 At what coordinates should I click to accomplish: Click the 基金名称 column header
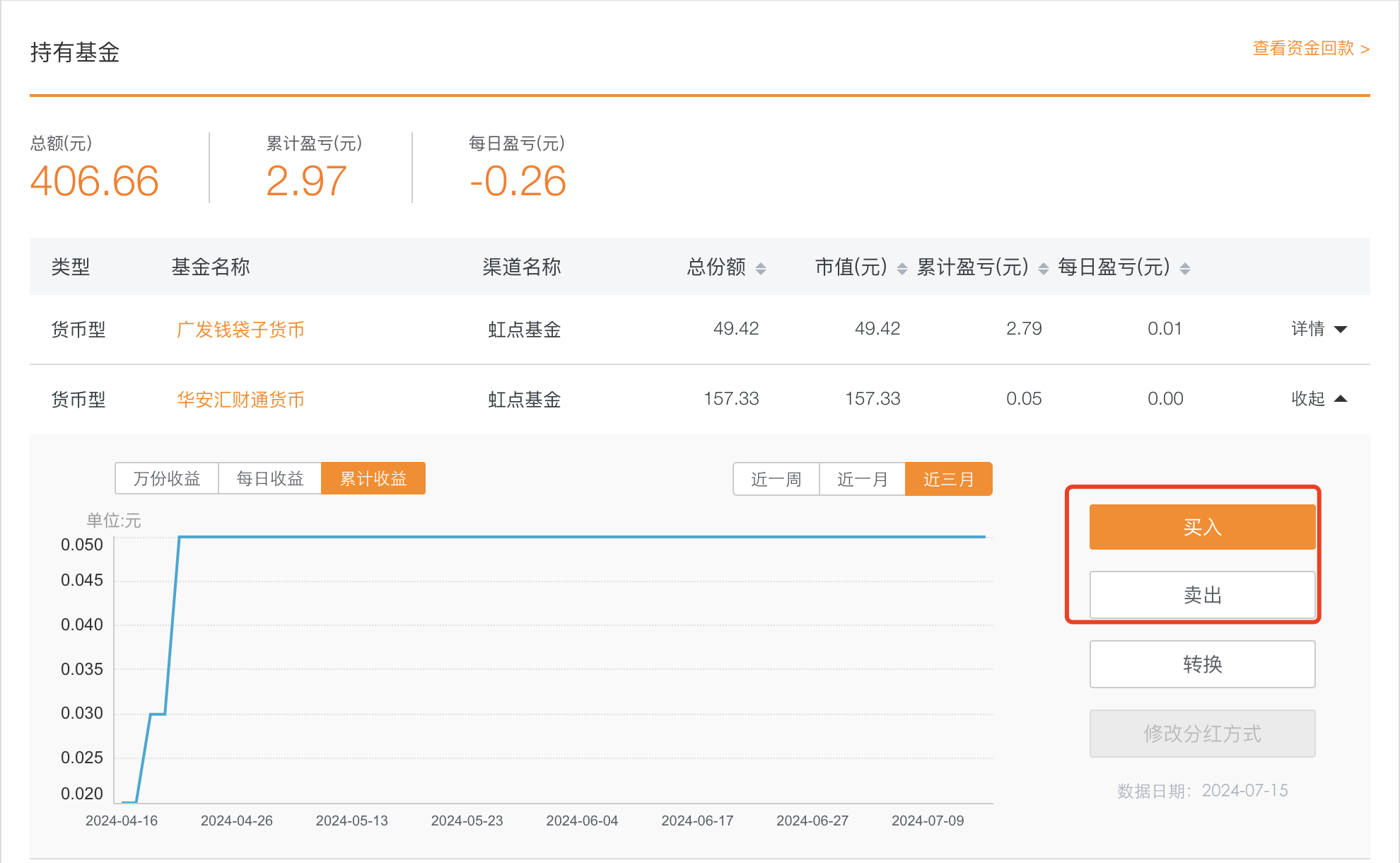pyautogui.click(x=211, y=267)
